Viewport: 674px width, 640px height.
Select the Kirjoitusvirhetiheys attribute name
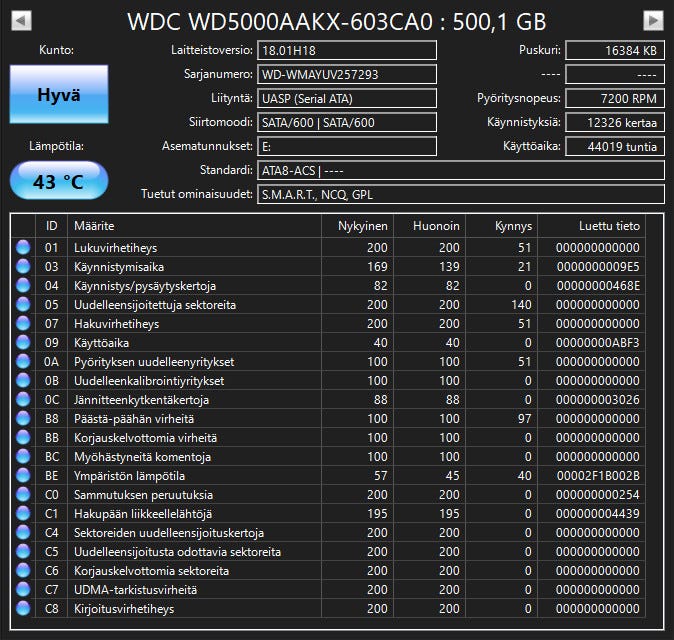point(124,609)
